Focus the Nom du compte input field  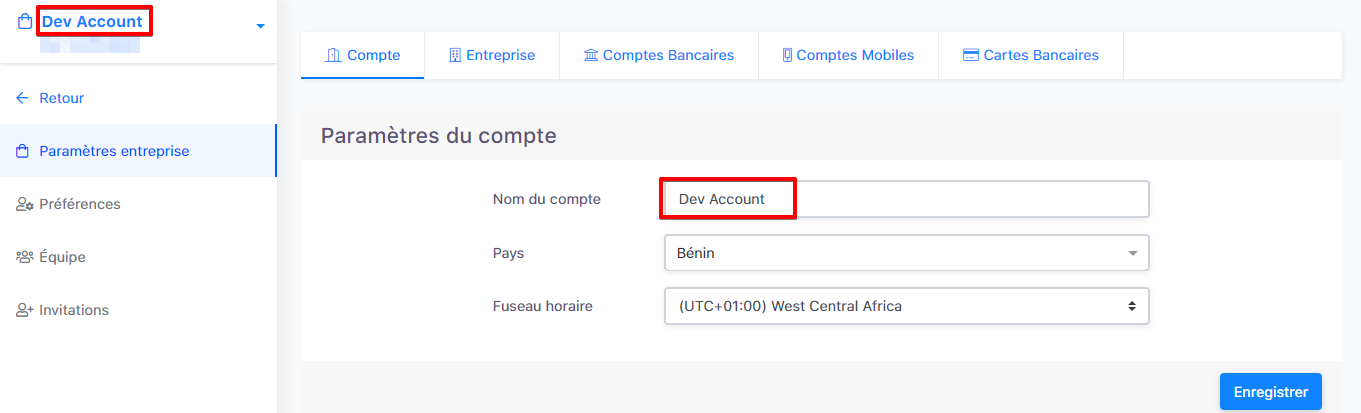tap(907, 199)
